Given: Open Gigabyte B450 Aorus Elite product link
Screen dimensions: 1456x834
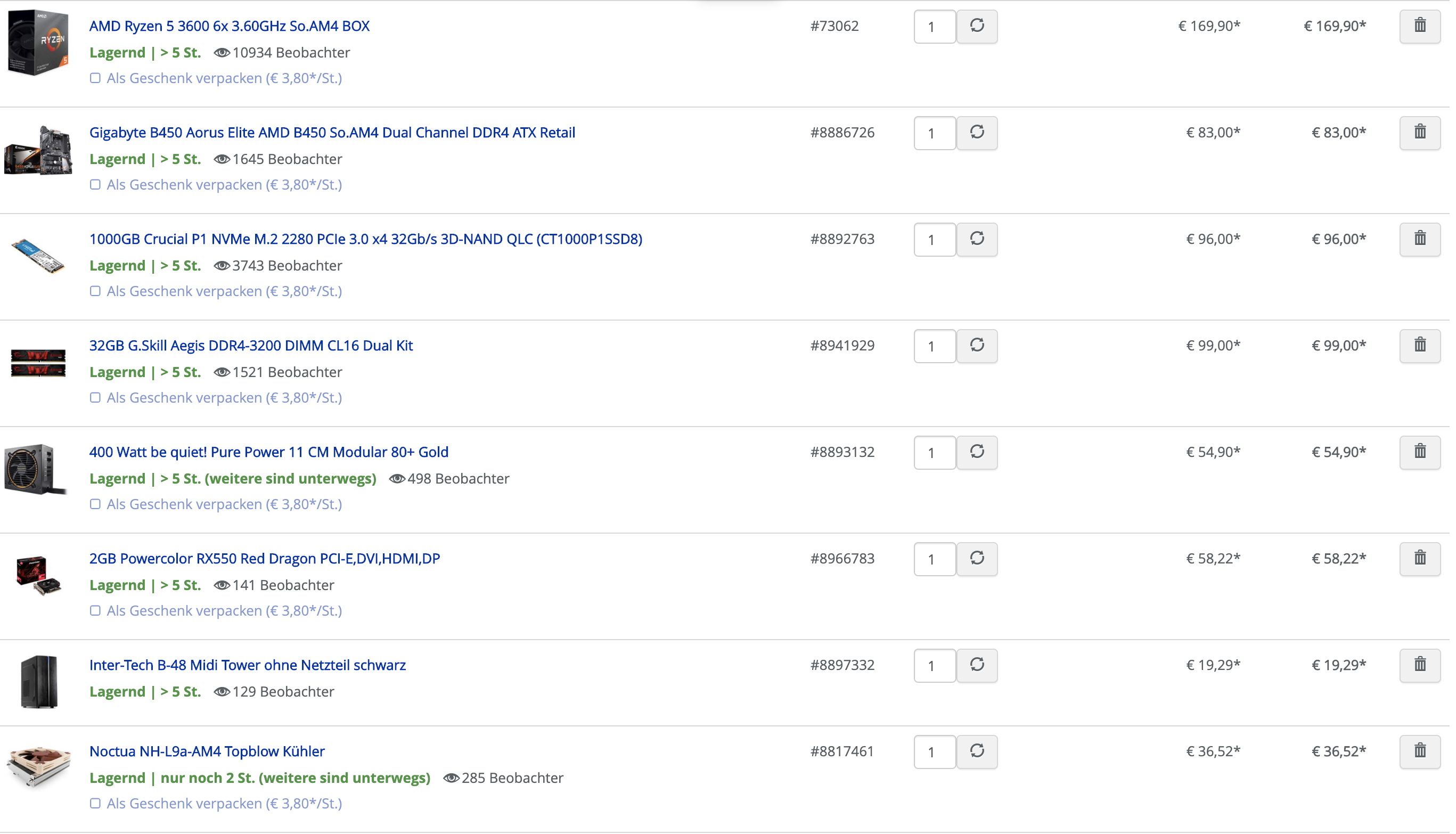Looking at the screenshot, I should click(333, 133).
